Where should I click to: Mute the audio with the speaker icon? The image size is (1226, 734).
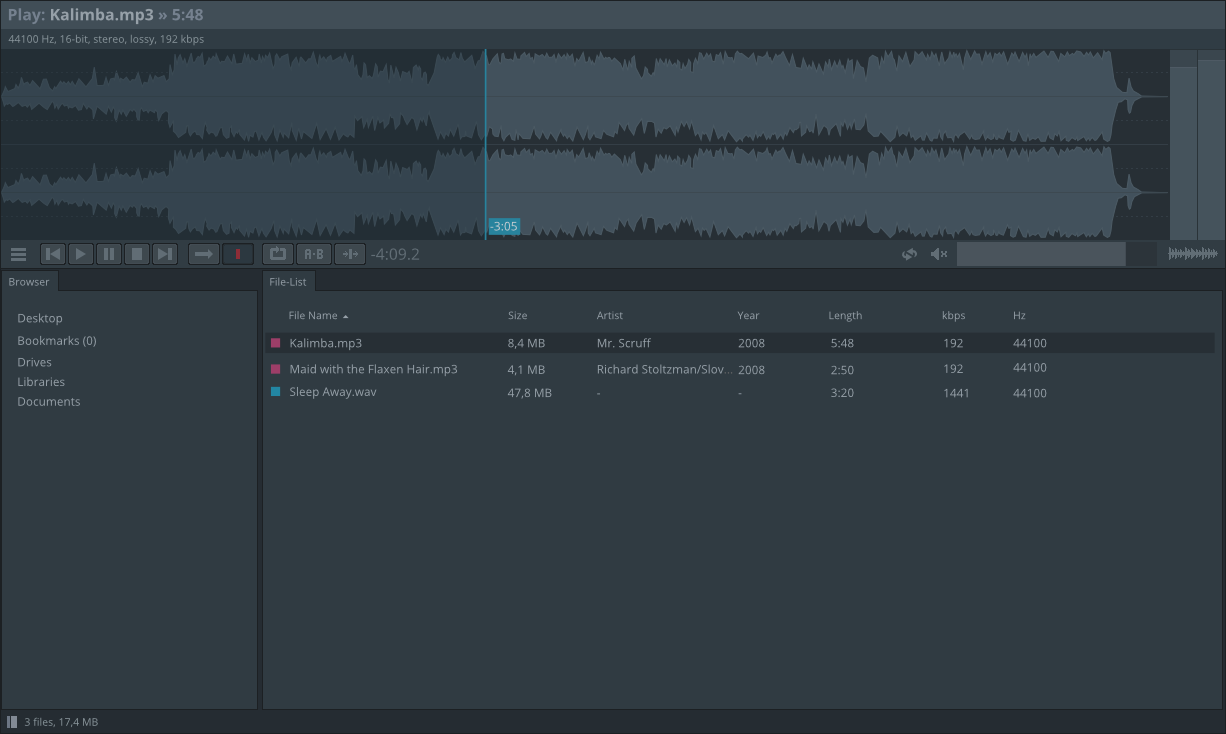[939, 254]
